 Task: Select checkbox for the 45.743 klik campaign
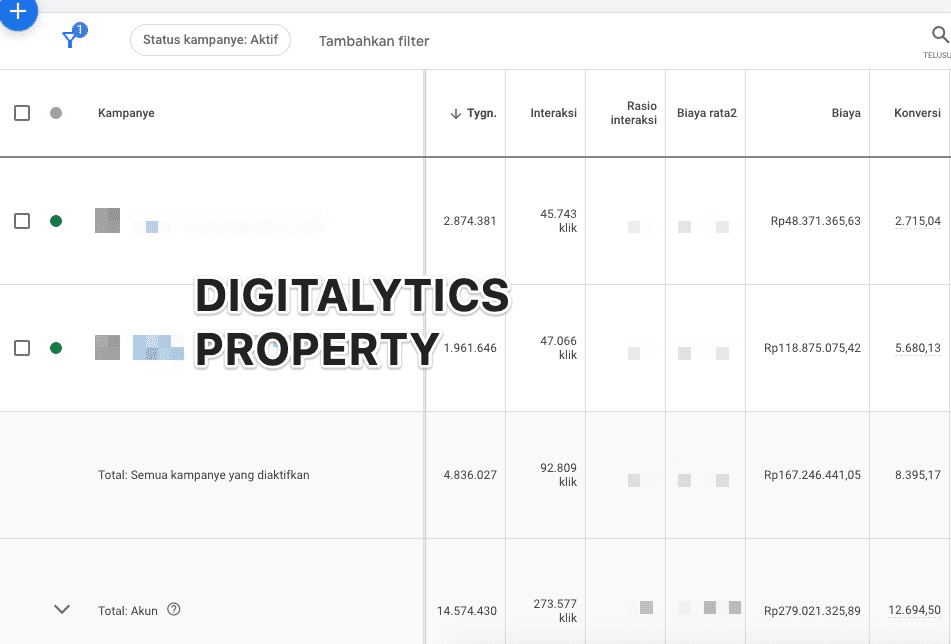click(22, 221)
